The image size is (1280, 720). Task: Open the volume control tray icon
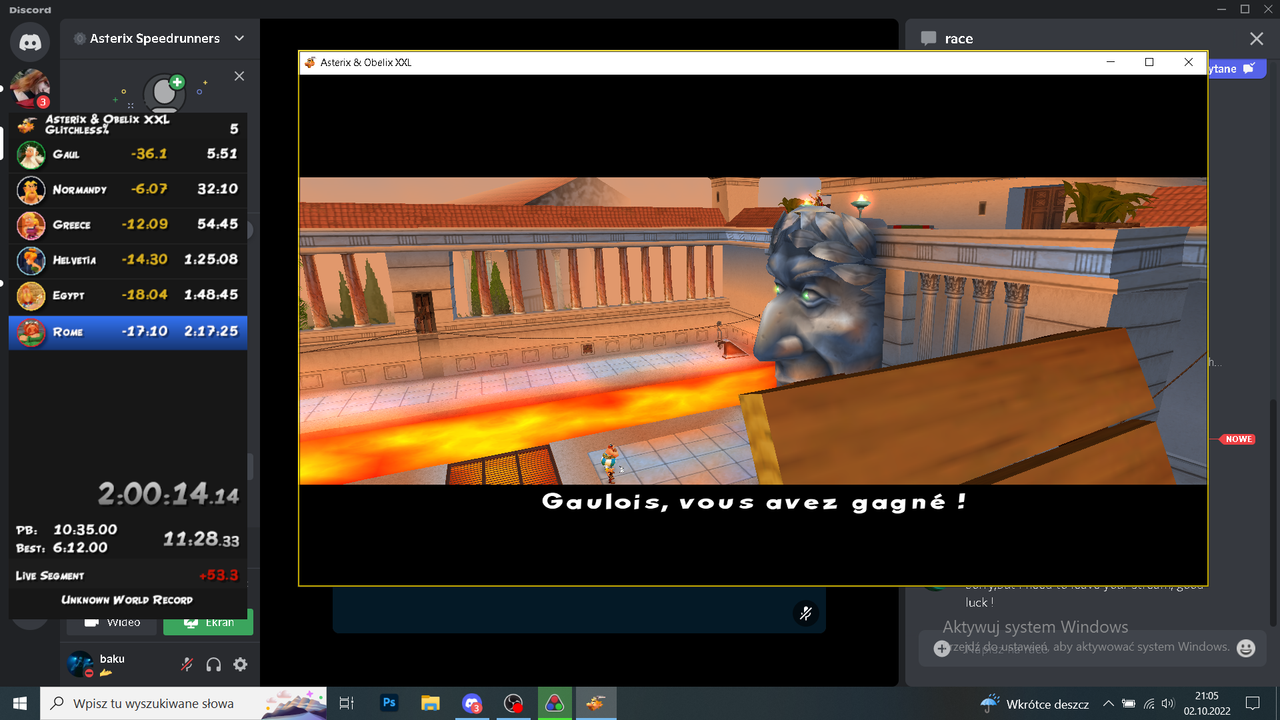(x=1169, y=703)
